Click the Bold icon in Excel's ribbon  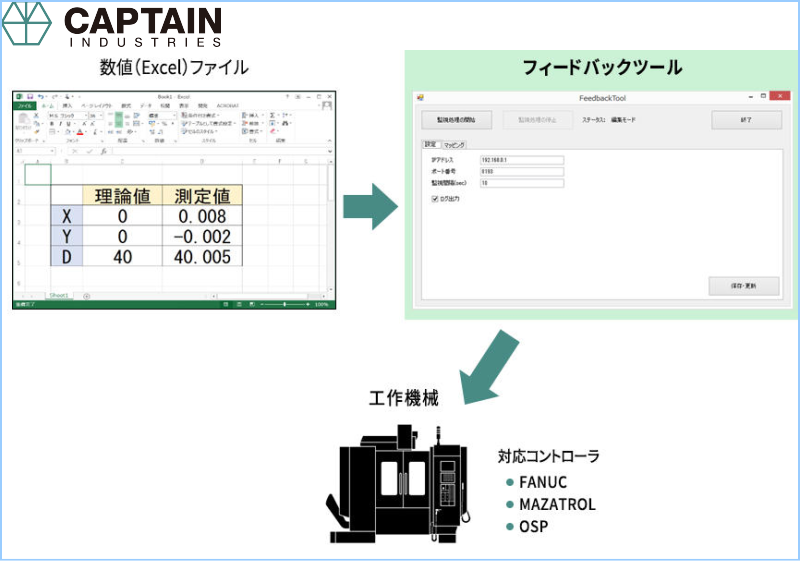click(x=52, y=123)
